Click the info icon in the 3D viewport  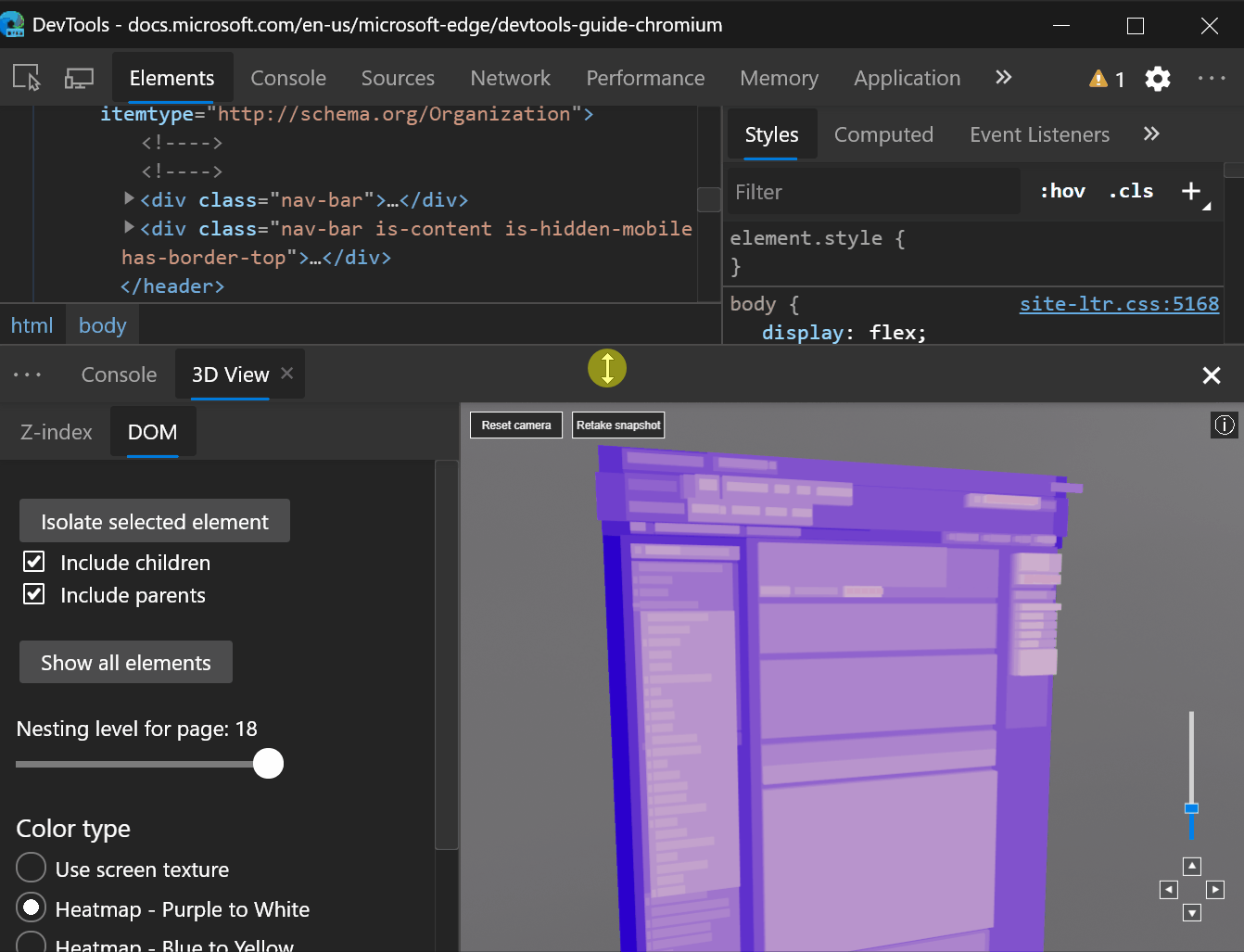point(1225,425)
